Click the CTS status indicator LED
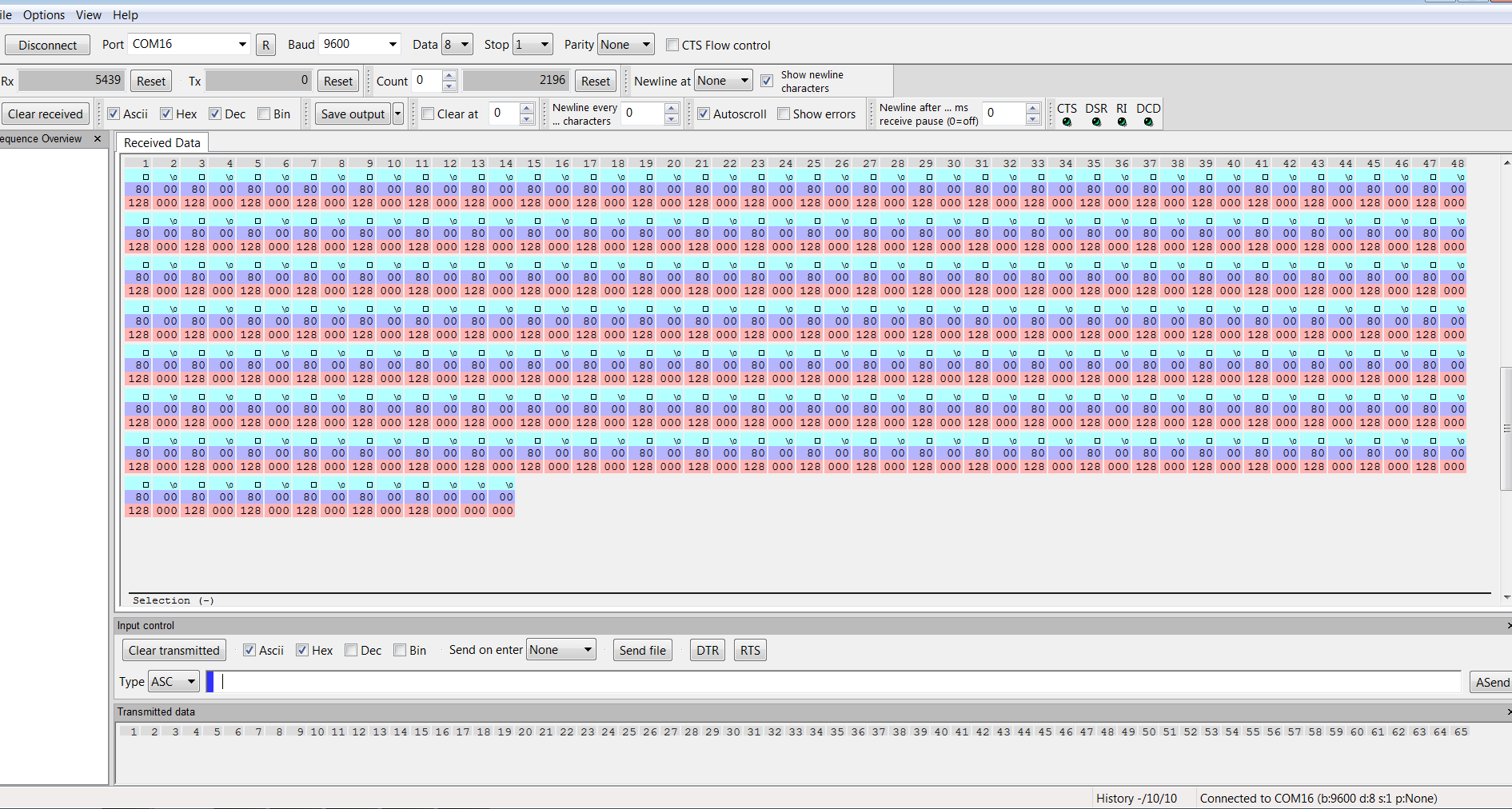This screenshot has height=809, width=1512. (1067, 122)
